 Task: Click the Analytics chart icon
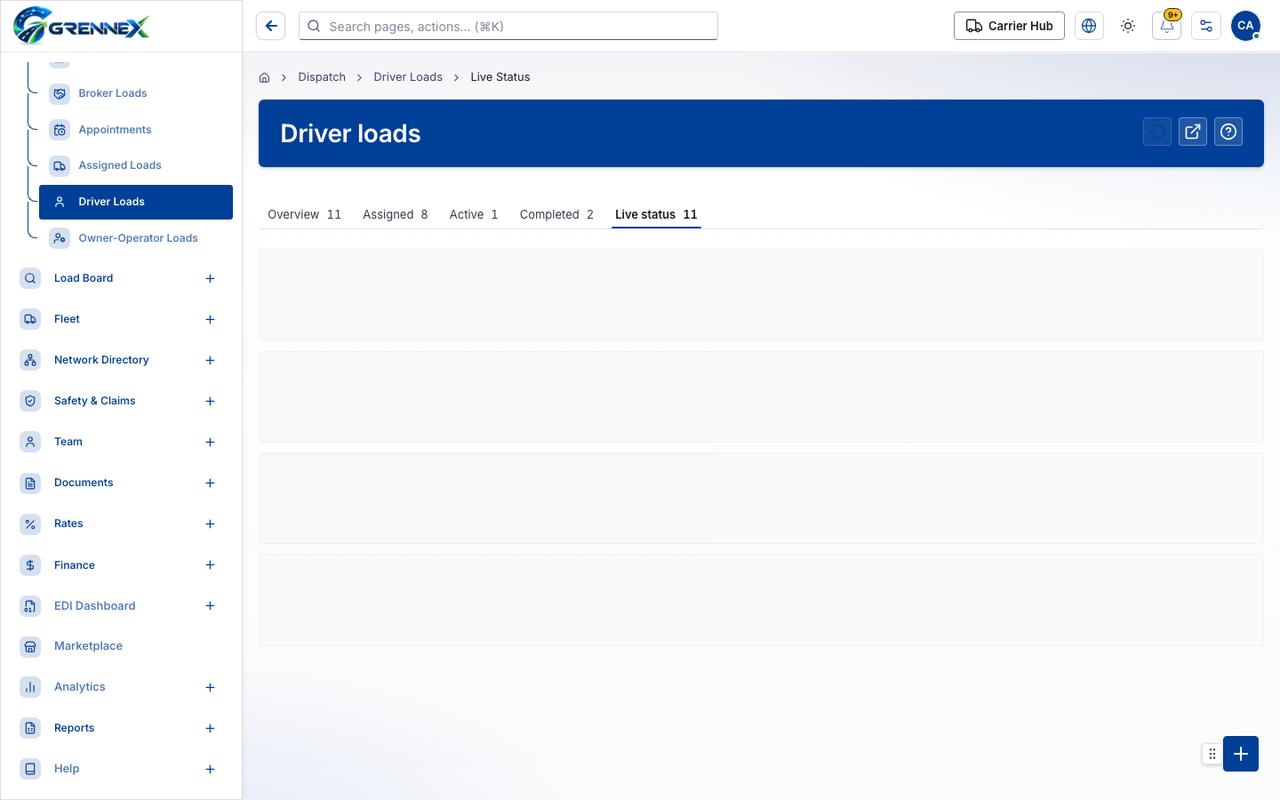tap(30, 687)
